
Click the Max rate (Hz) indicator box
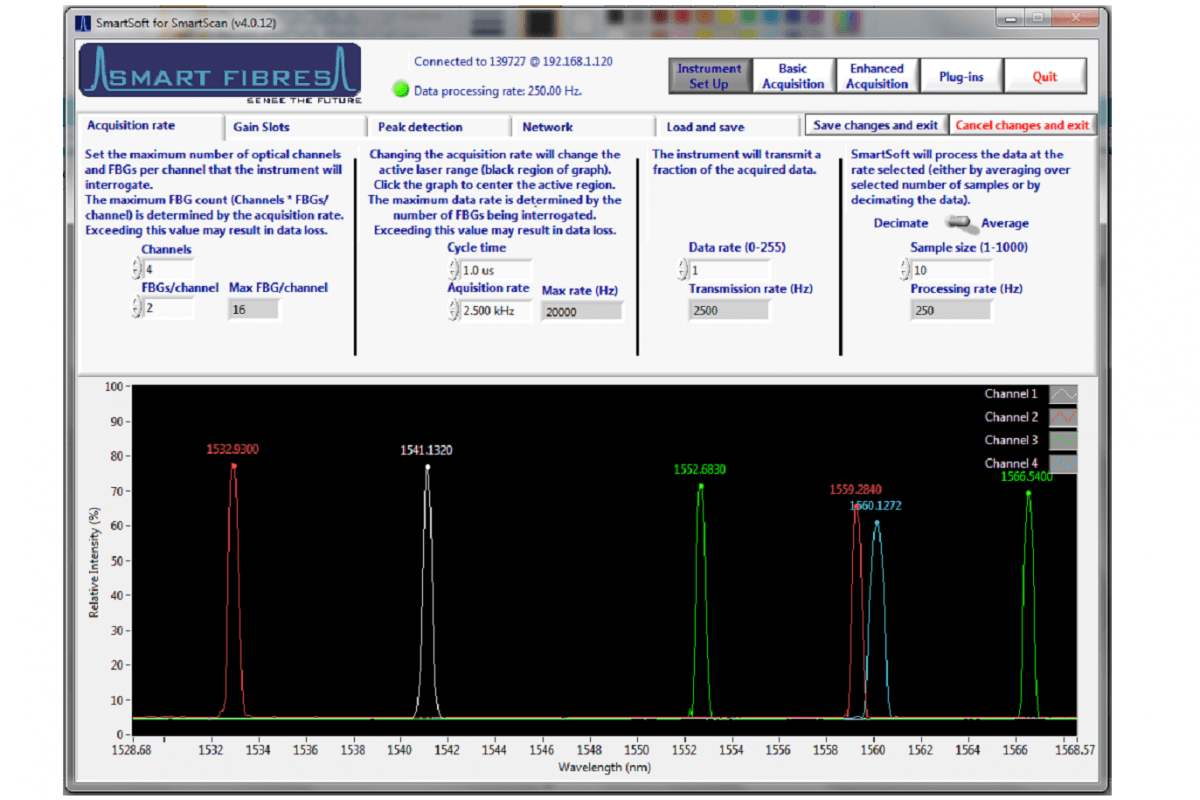coord(582,311)
